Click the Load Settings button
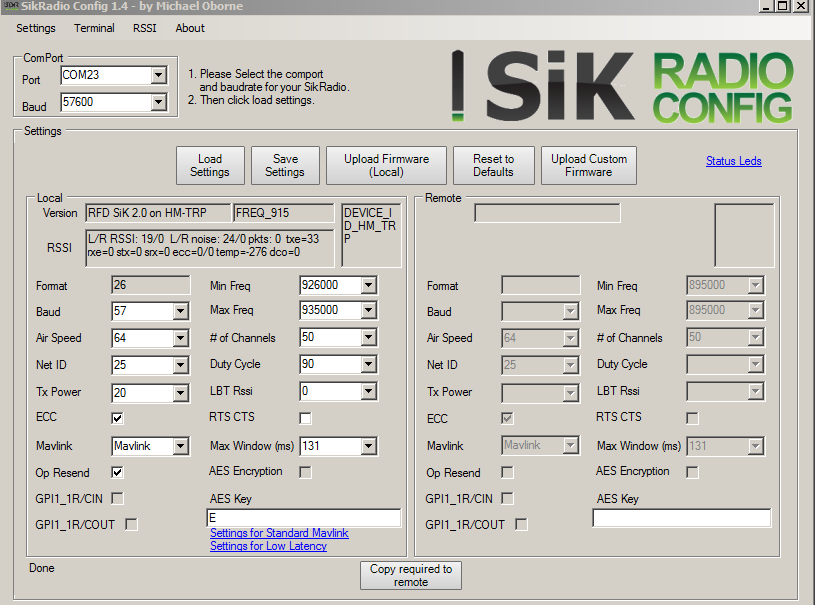The height and width of the screenshot is (605, 815). (210, 165)
